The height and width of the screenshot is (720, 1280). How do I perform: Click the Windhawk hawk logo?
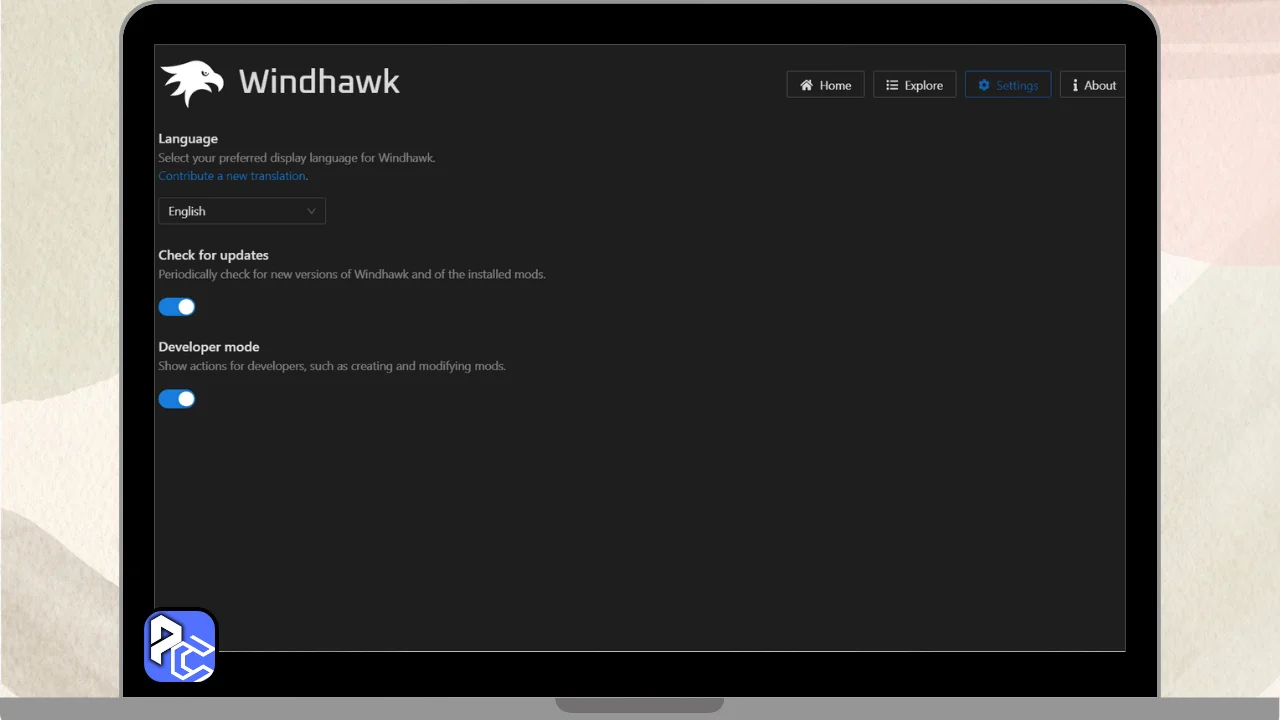pyautogui.click(x=192, y=83)
